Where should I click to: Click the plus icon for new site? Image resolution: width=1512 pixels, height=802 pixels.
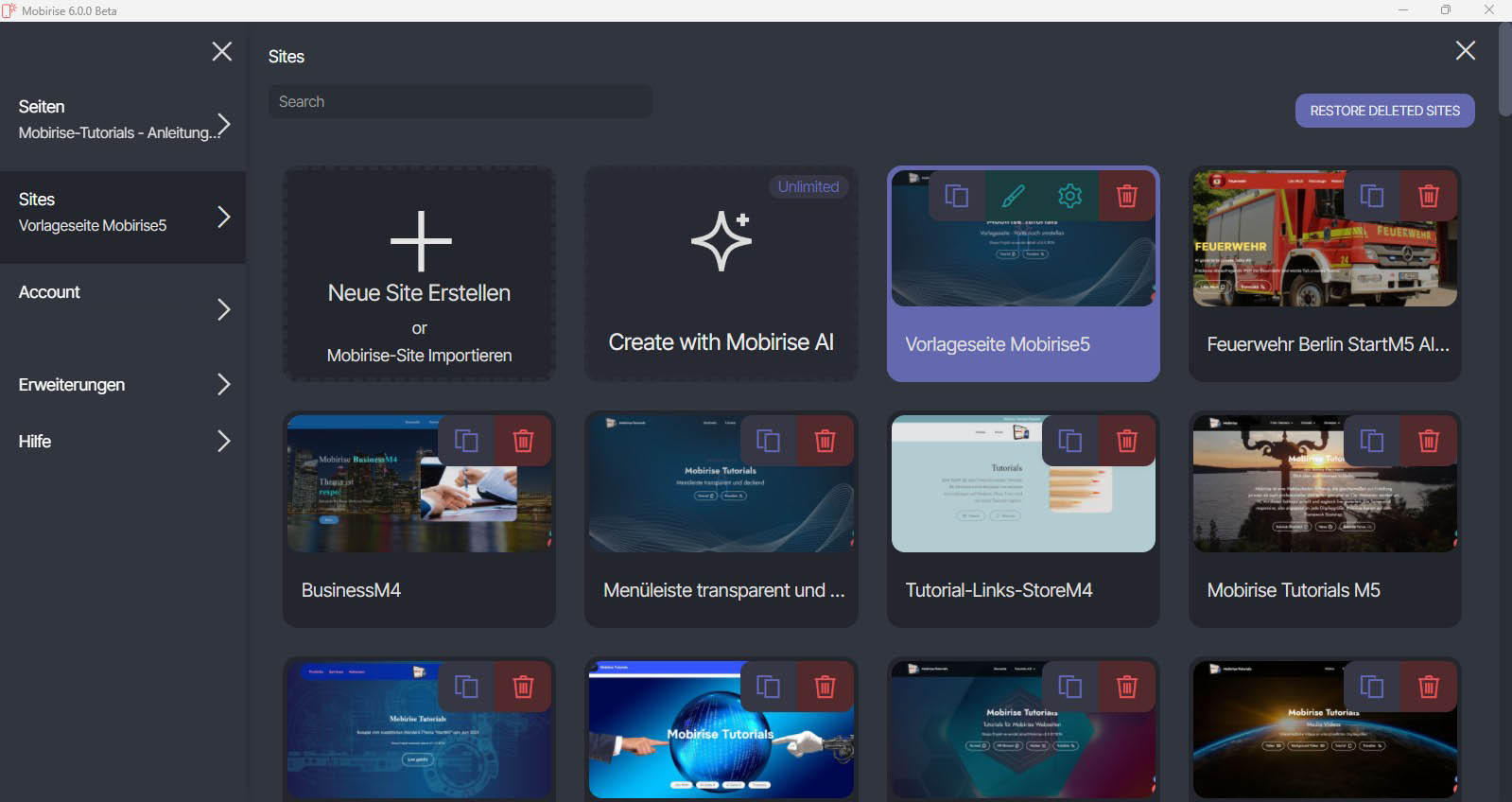pyautogui.click(x=421, y=241)
